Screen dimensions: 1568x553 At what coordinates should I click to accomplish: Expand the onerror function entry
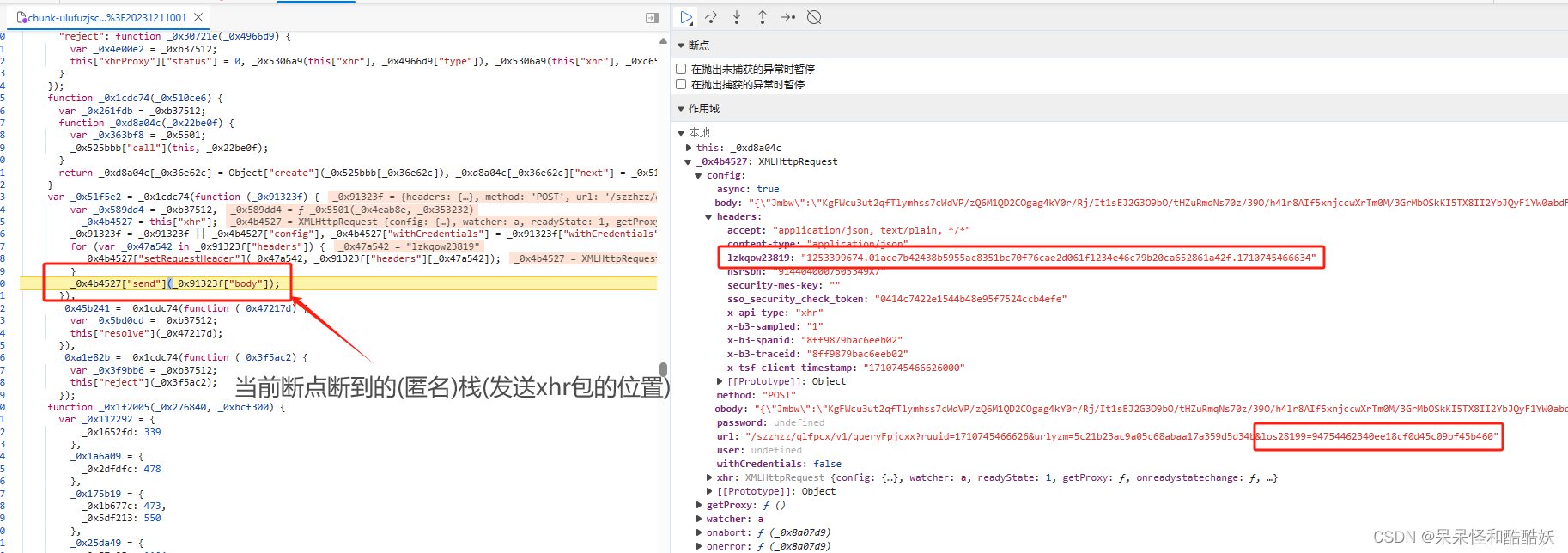tap(699, 546)
